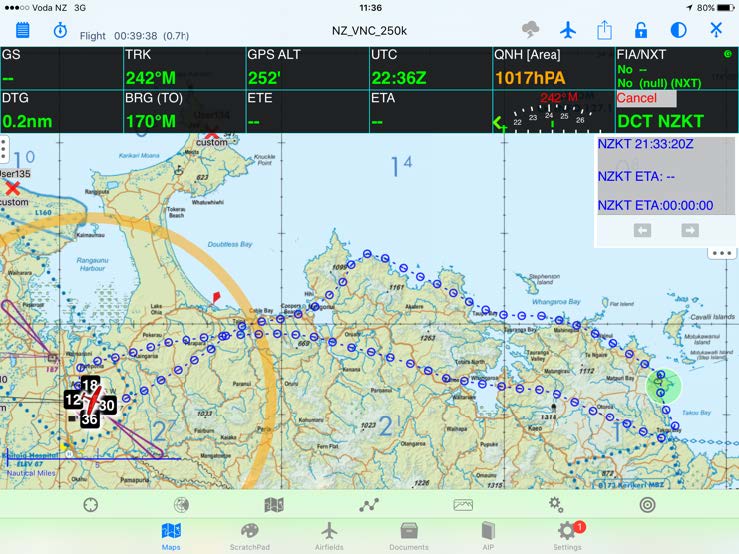Tap the blue airplane icon in toolbar
The width and height of the screenshot is (739, 554).
coord(568,30)
